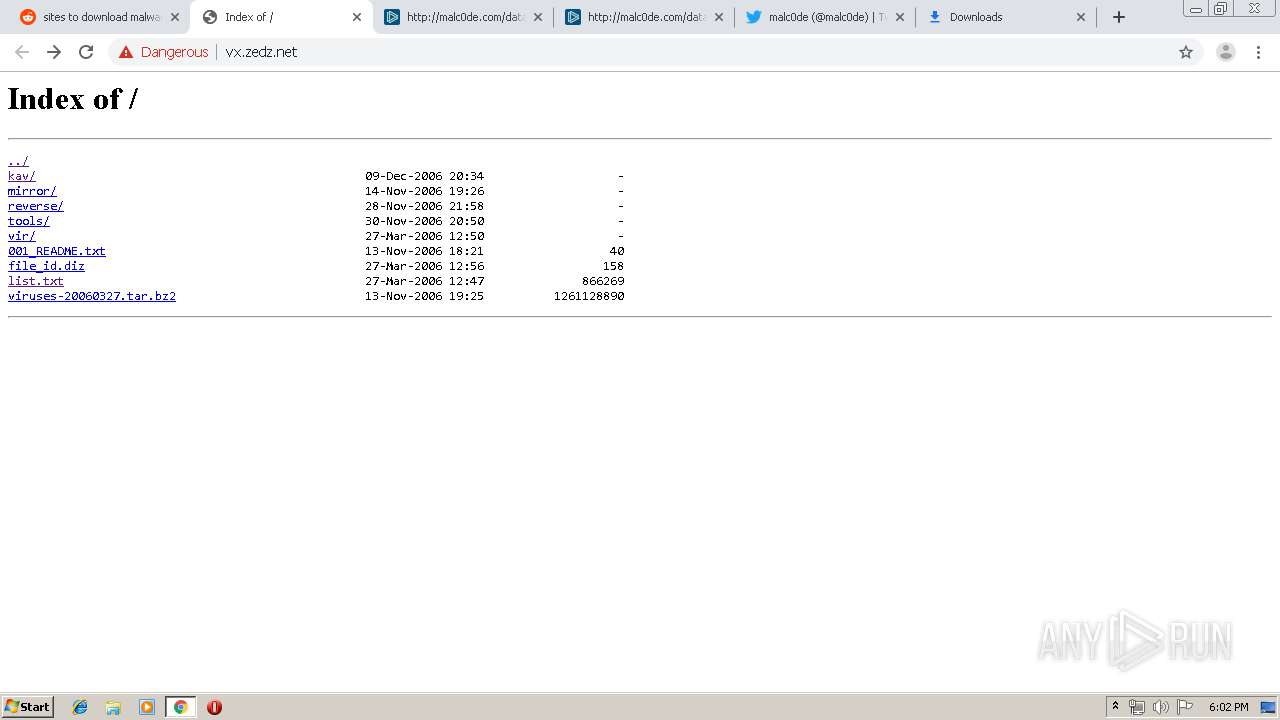
Task: Go back to the previous page
Action: (22, 52)
